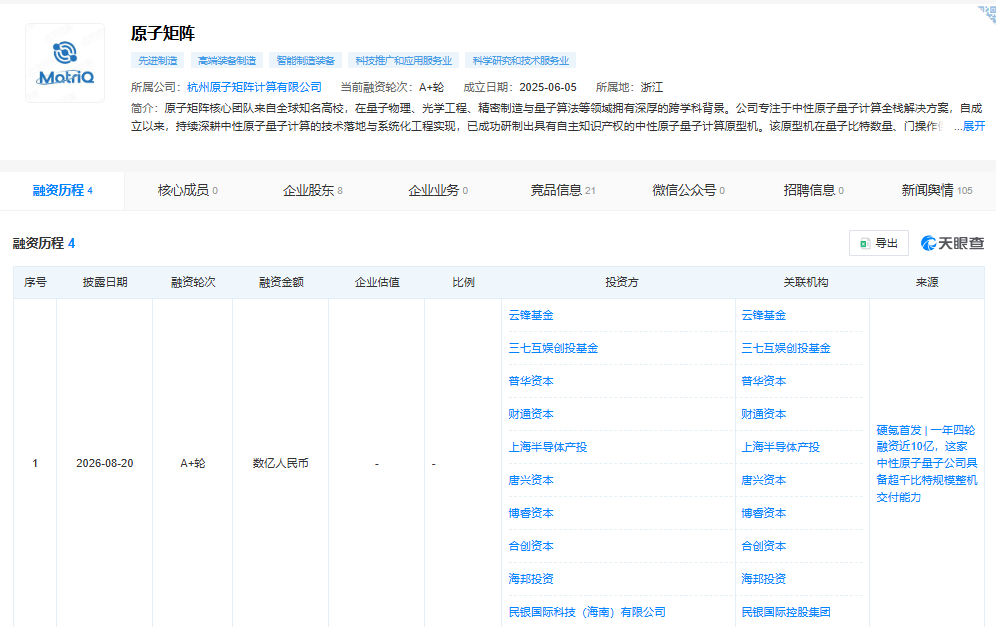Click the Excel icon on 导出 button
Screen dimensions: 996x627
[x=865, y=243]
